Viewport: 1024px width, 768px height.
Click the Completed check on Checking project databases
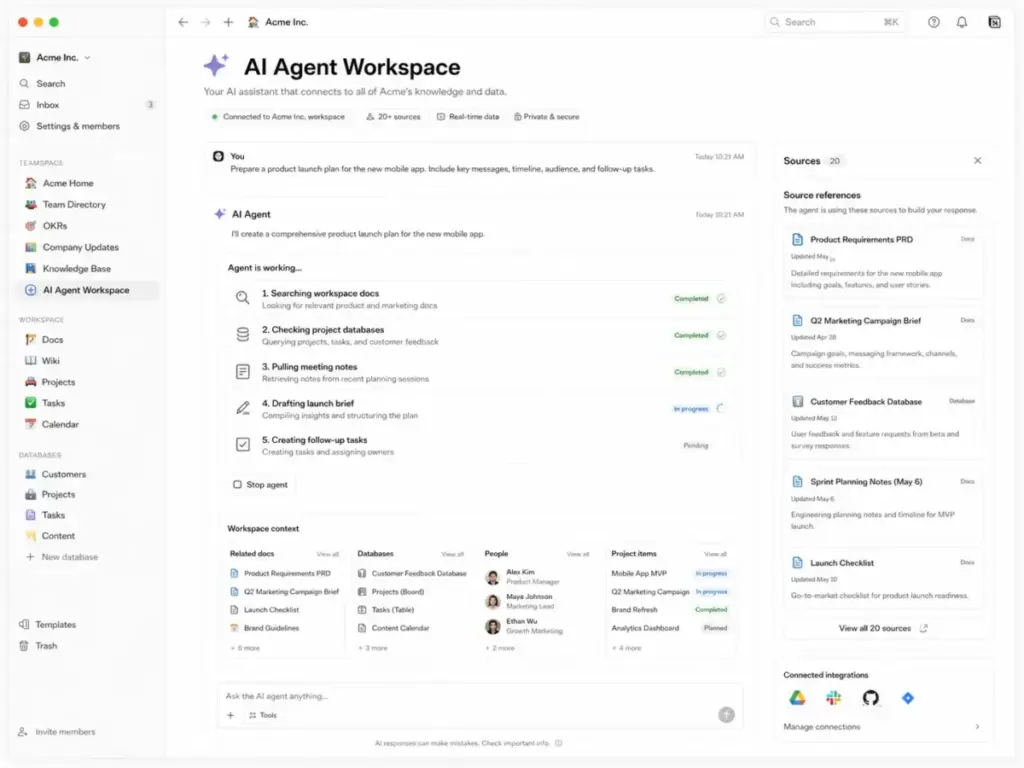tap(721, 335)
